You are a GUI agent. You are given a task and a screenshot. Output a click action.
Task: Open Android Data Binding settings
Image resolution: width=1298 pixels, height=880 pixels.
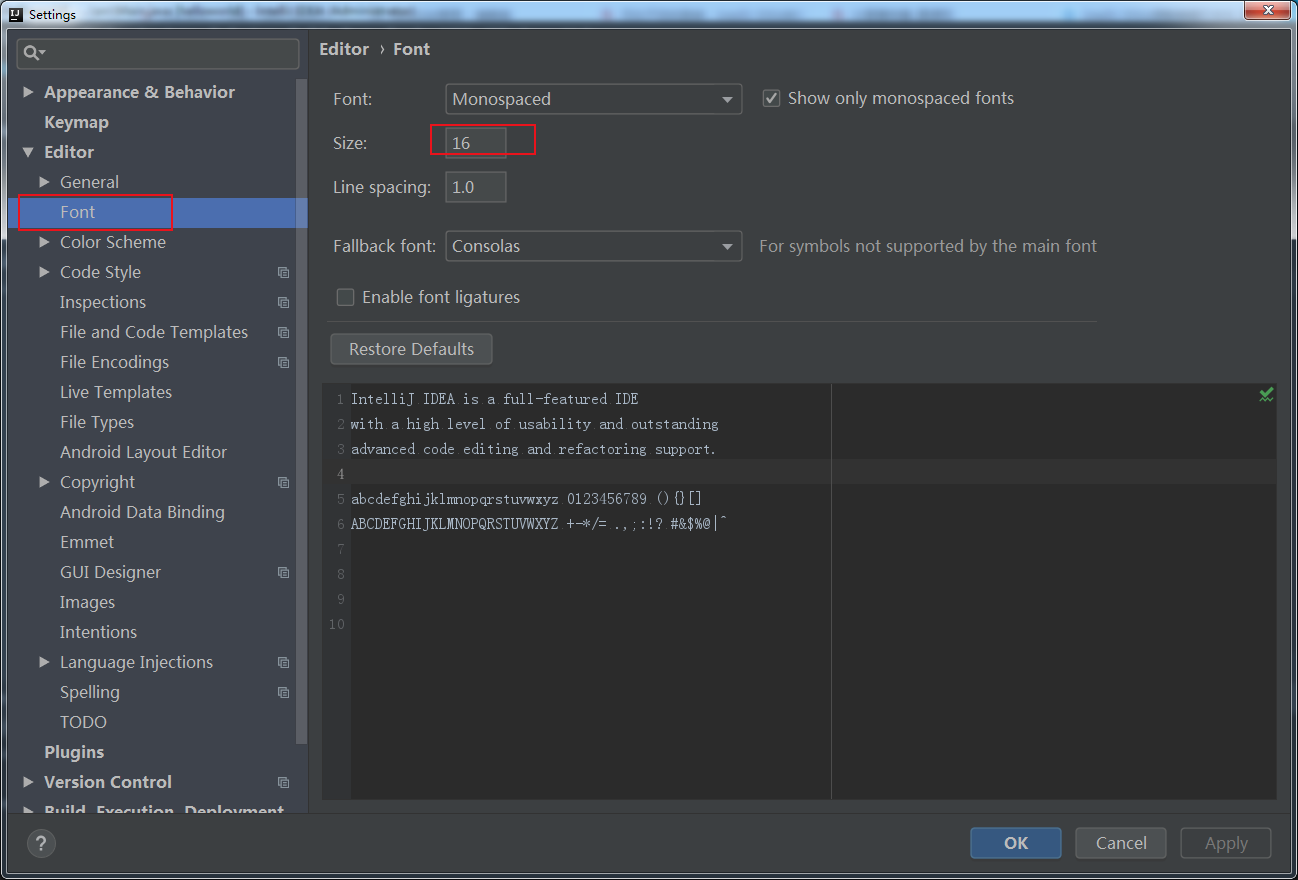point(142,512)
